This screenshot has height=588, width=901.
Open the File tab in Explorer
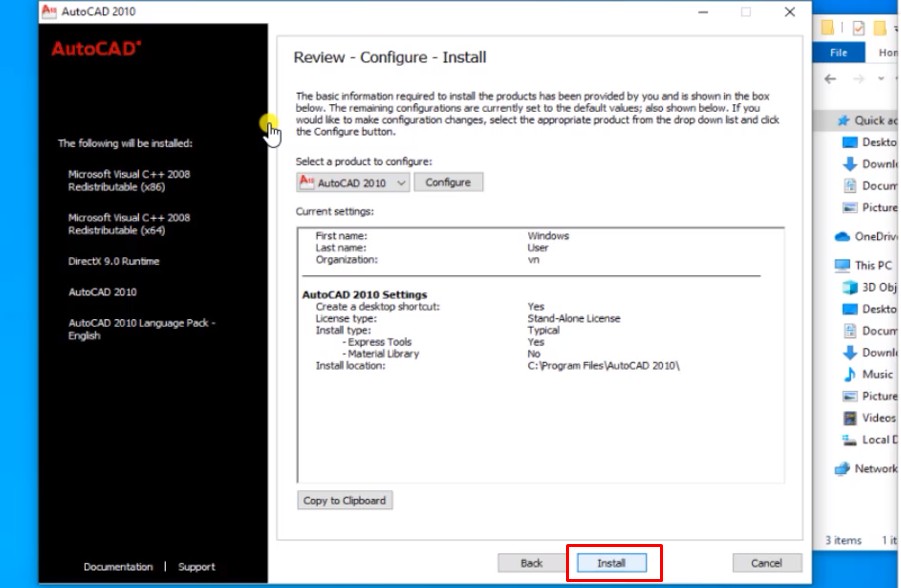(x=838, y=52)
